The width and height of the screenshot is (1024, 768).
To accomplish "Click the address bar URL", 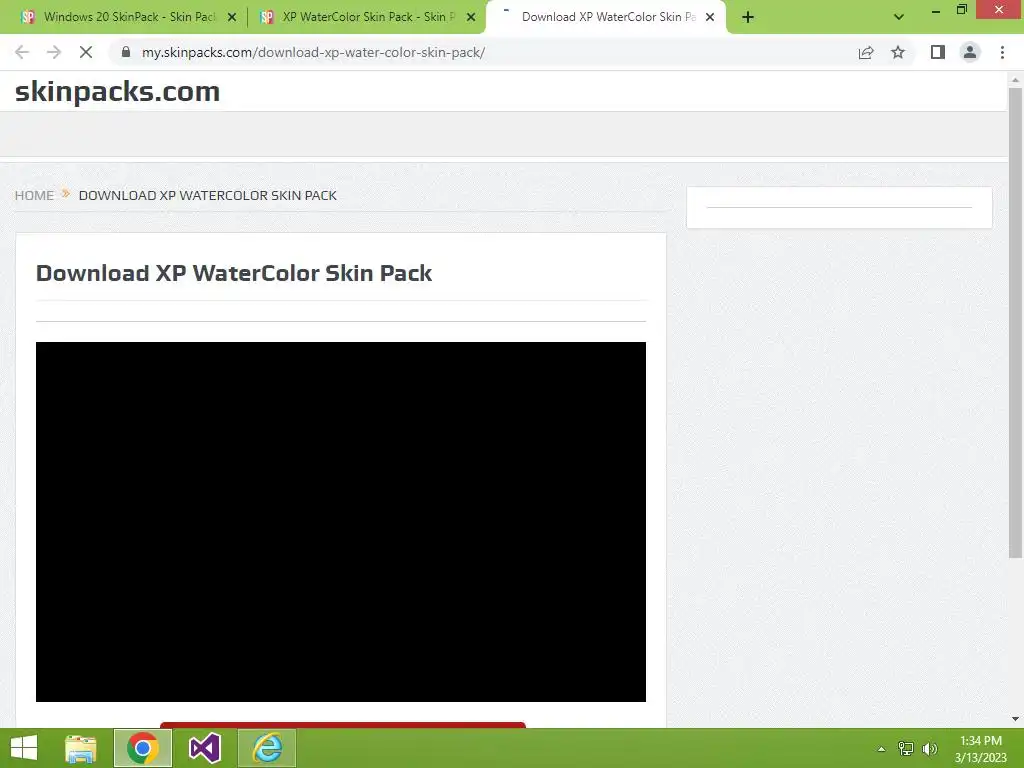I will [313, 52].
